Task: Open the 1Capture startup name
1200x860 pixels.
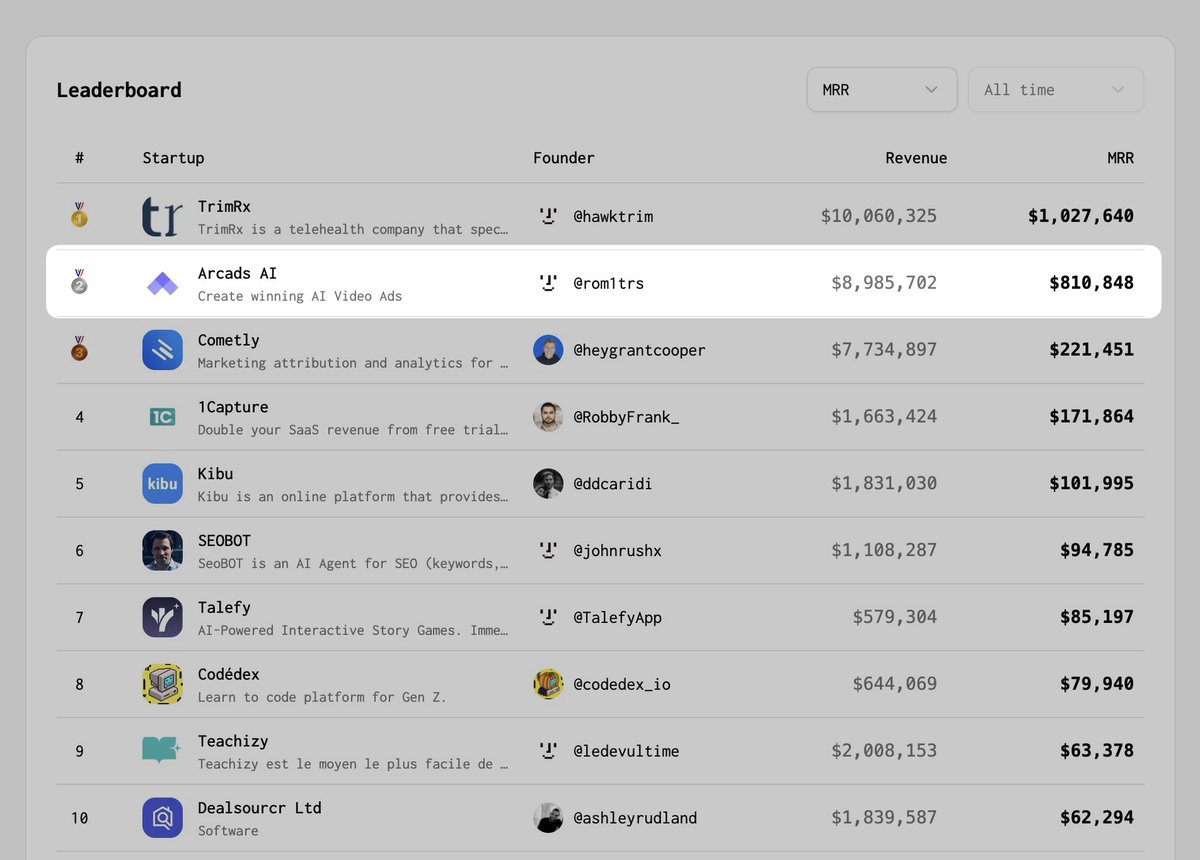Action: pyautogui.click(x=233, y=407)
